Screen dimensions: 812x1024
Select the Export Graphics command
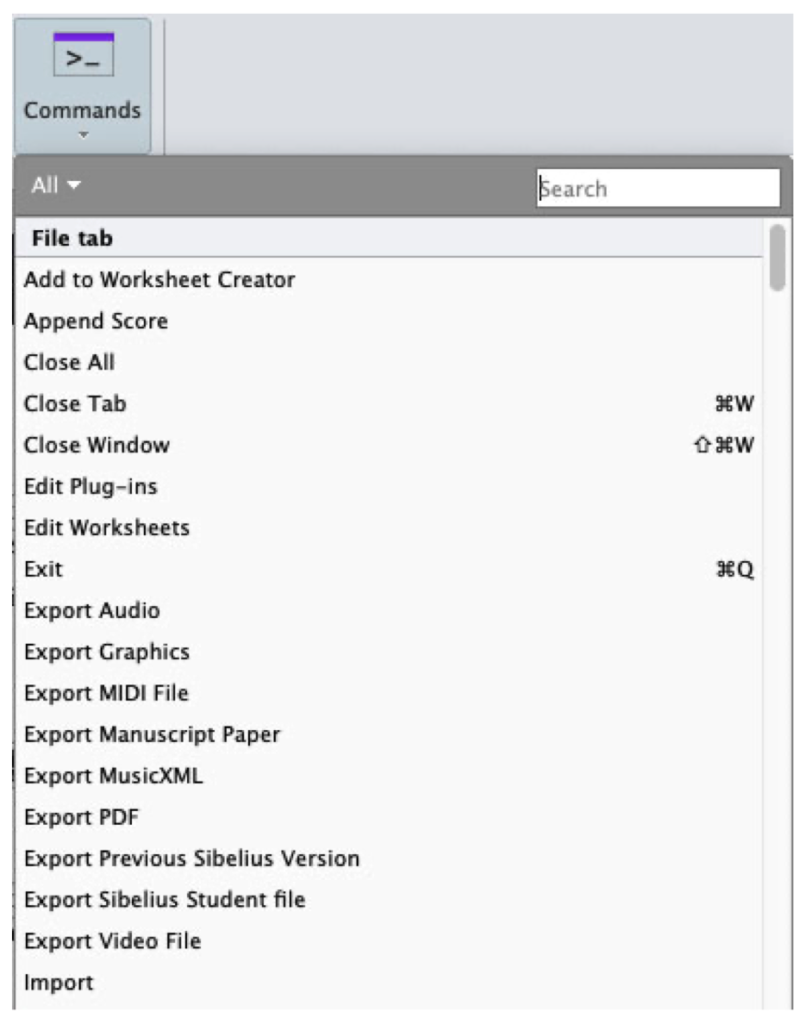pyautogui.click(x=107, y=652)
